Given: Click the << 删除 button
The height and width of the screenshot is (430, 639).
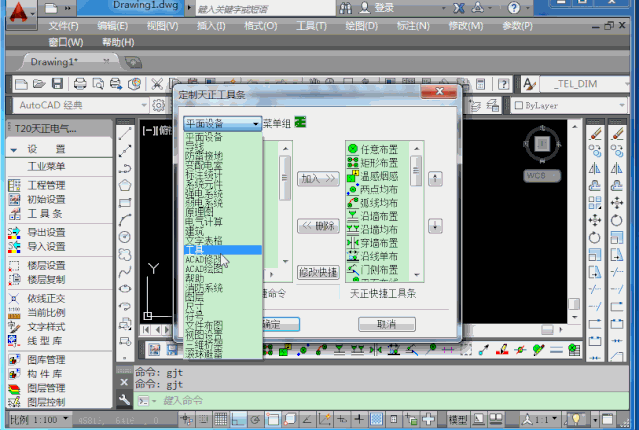Looking at the screenshot, I should [318, 226].
